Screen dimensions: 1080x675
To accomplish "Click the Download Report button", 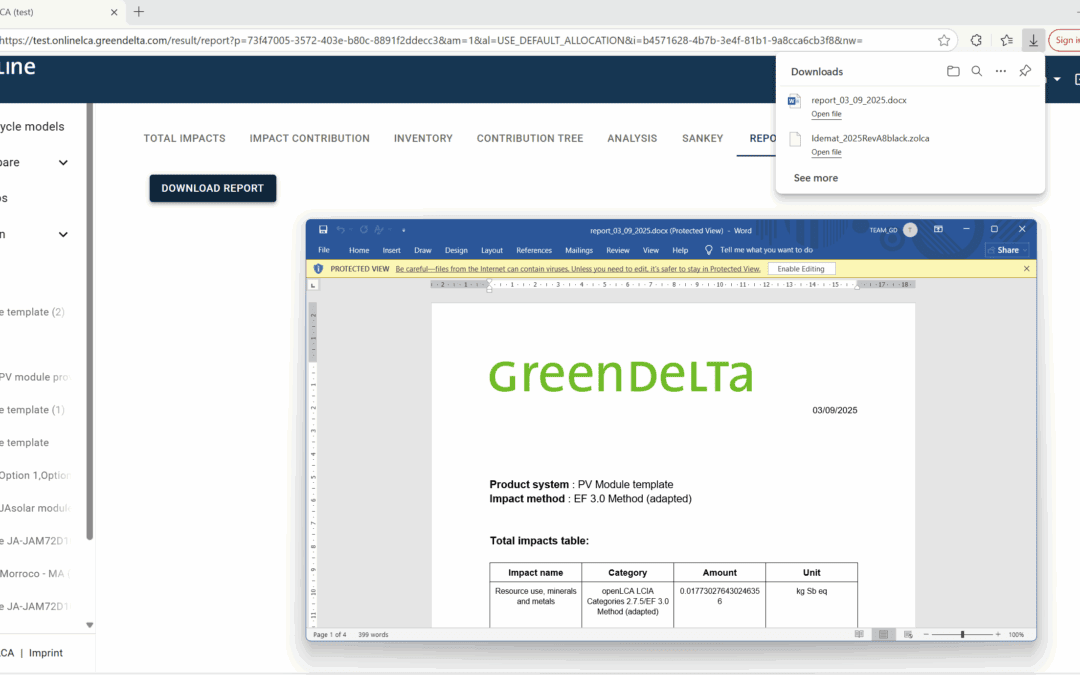I will point(212,188).
